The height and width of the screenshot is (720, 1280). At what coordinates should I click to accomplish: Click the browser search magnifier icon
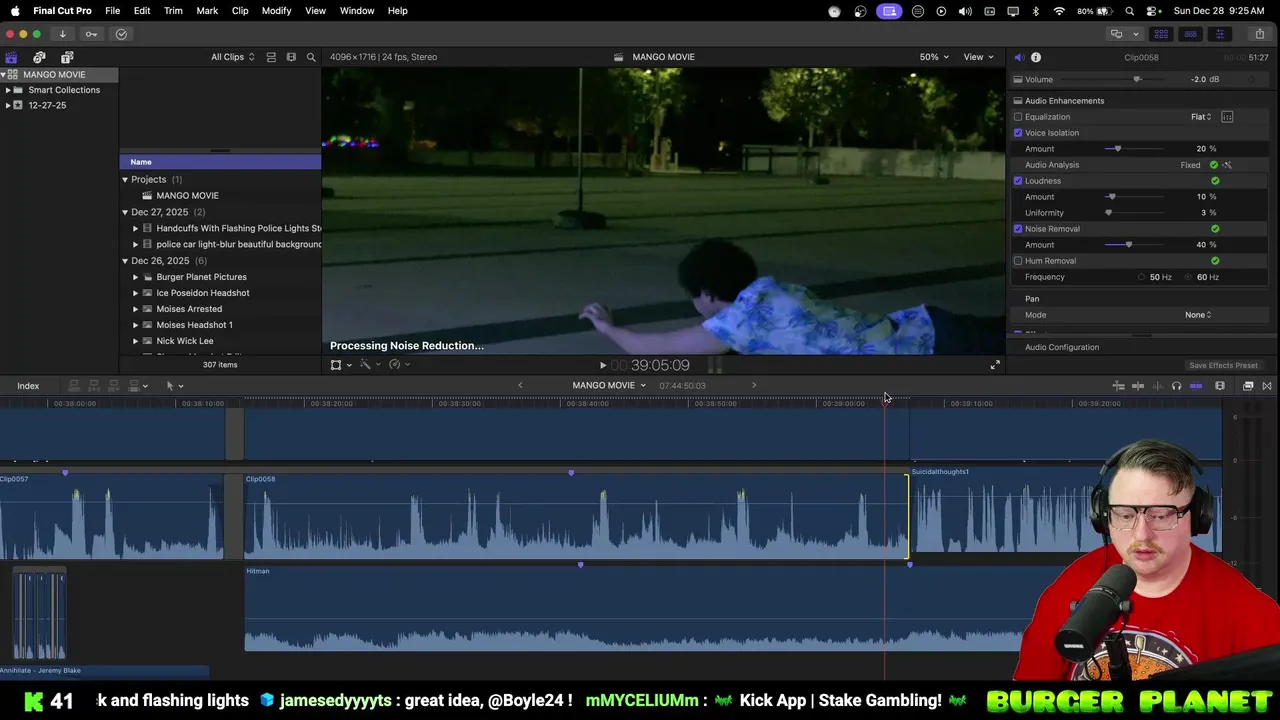pos(311,57)
